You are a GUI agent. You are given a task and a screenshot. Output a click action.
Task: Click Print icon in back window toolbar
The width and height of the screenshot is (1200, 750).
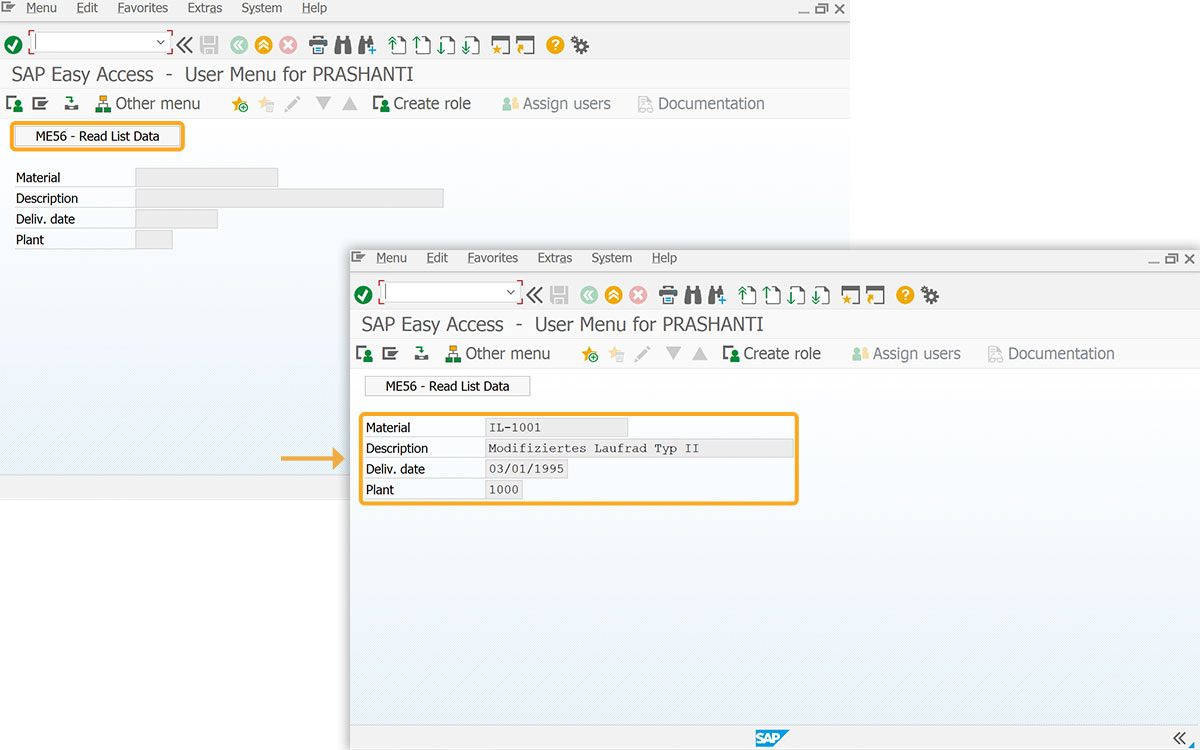[x=318, y=45]
